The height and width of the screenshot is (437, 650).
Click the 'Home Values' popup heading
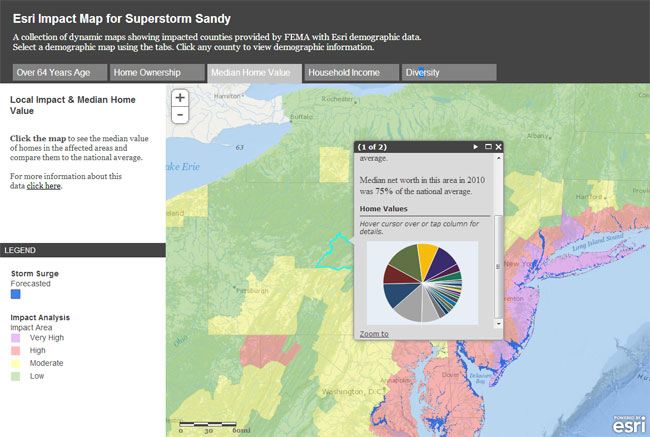383,209
